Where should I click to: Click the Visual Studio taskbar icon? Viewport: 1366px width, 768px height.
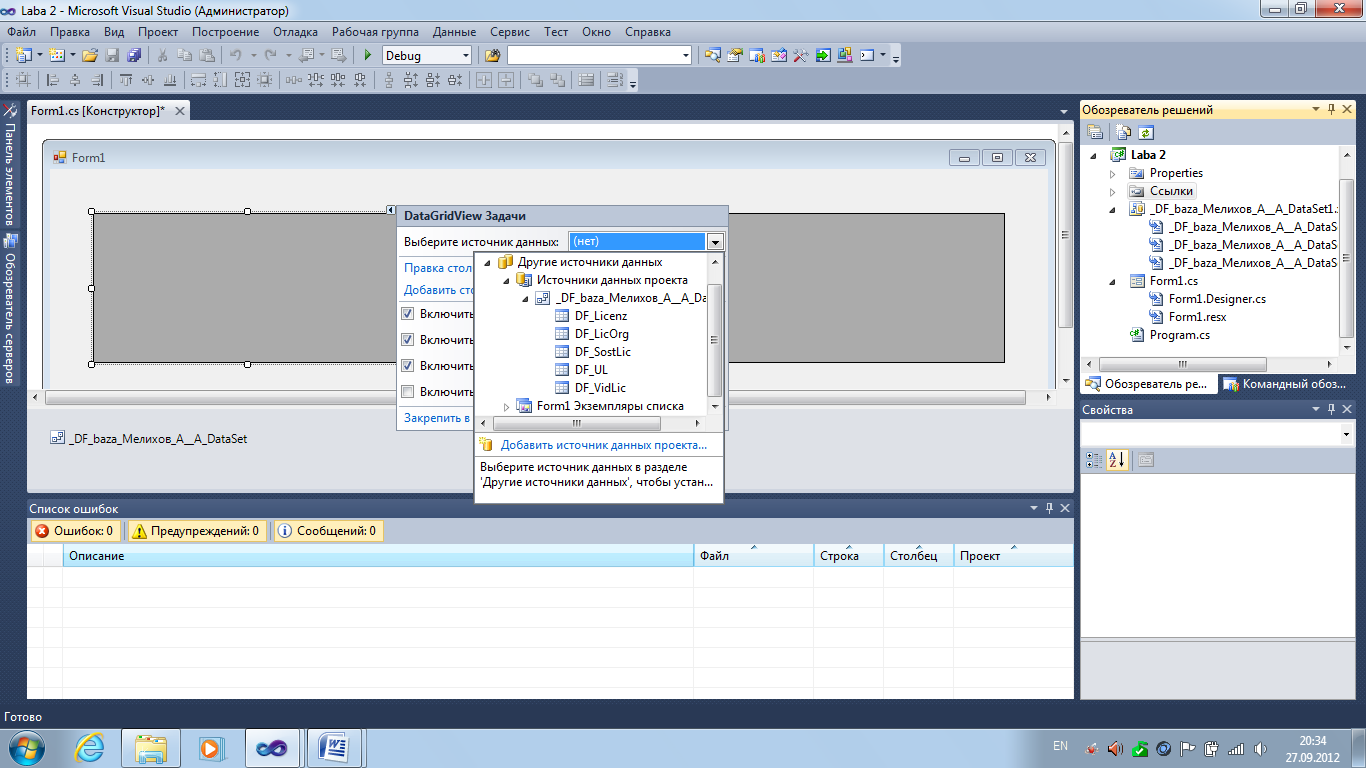point(273,747)
